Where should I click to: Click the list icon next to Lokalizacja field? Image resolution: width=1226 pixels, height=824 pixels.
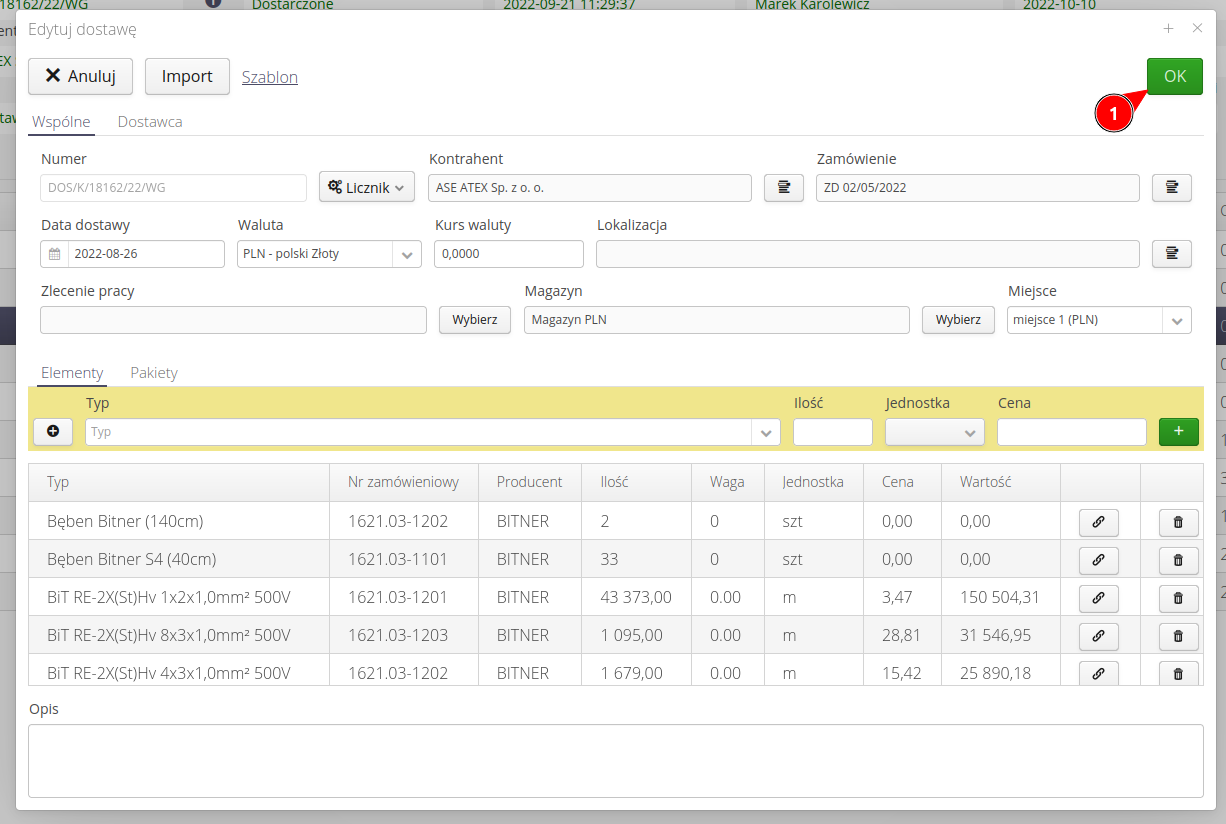pos(1171,254)
